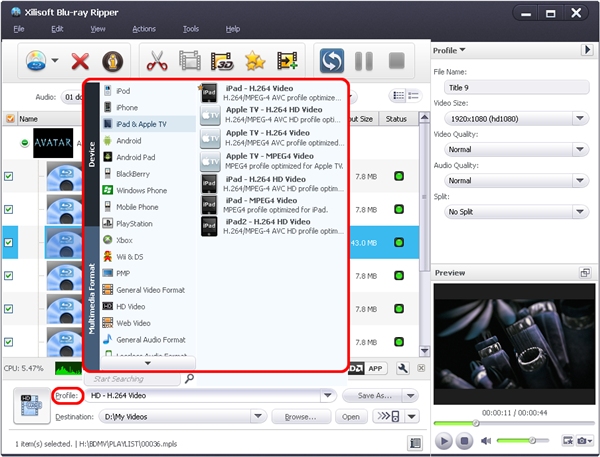Select the PlayStation device category
The image size is (600, 457).
coord(148,224)
